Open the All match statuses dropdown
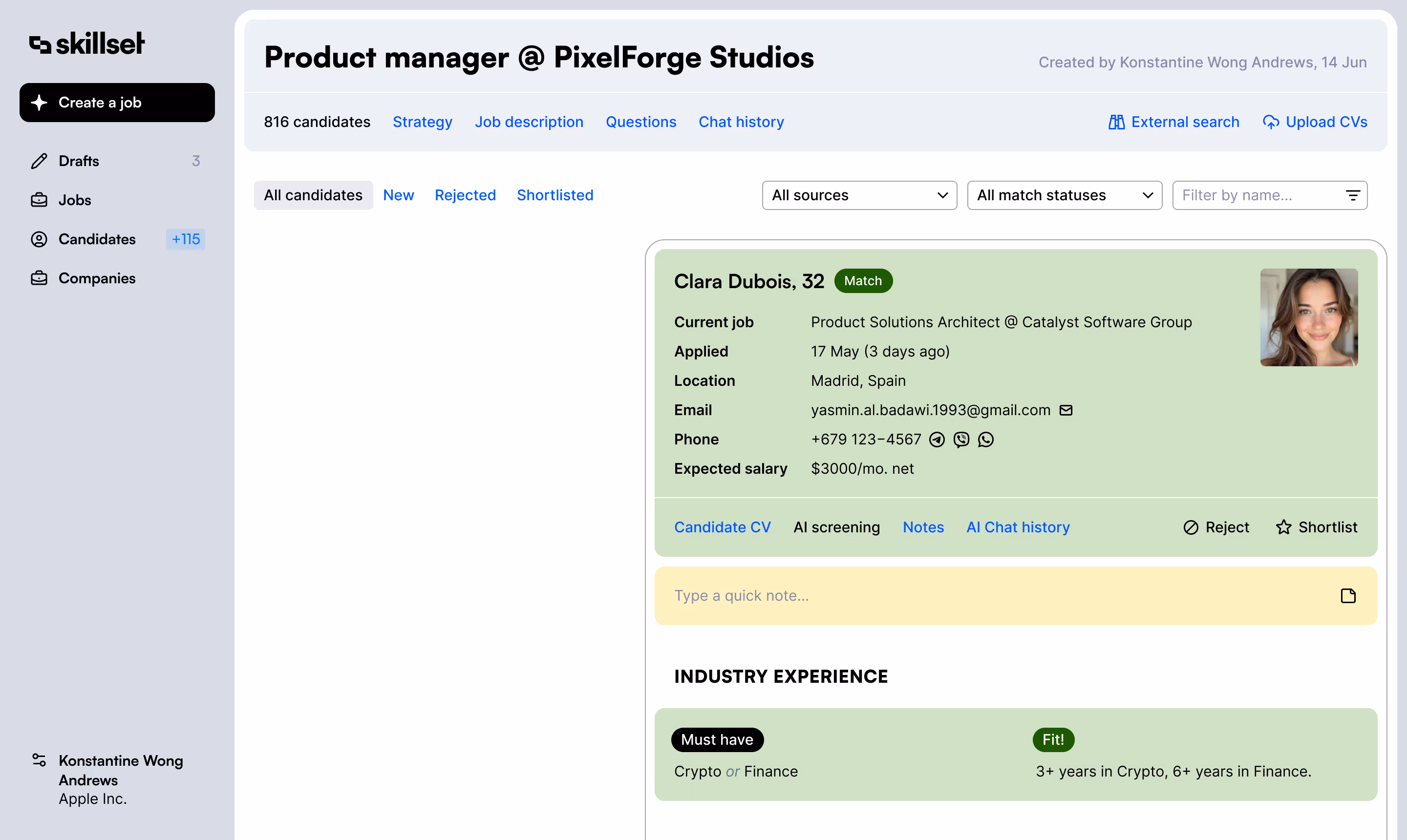Screen dimensions: 1407x840 click(x=1065, y=195)
